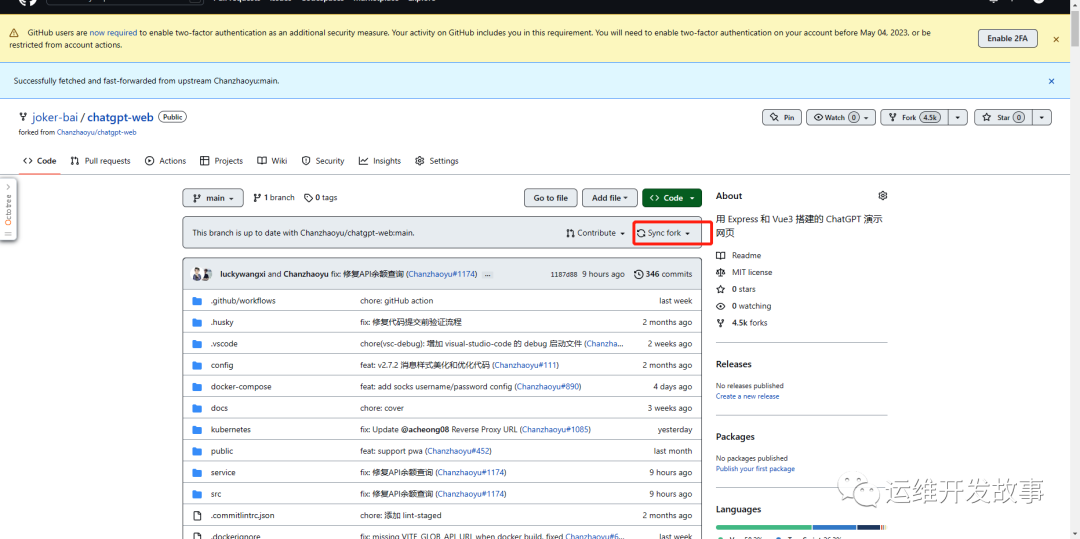The image size is (1080, 539).
Task: Click the src folder icon
Action: click(x=197, y=494)
